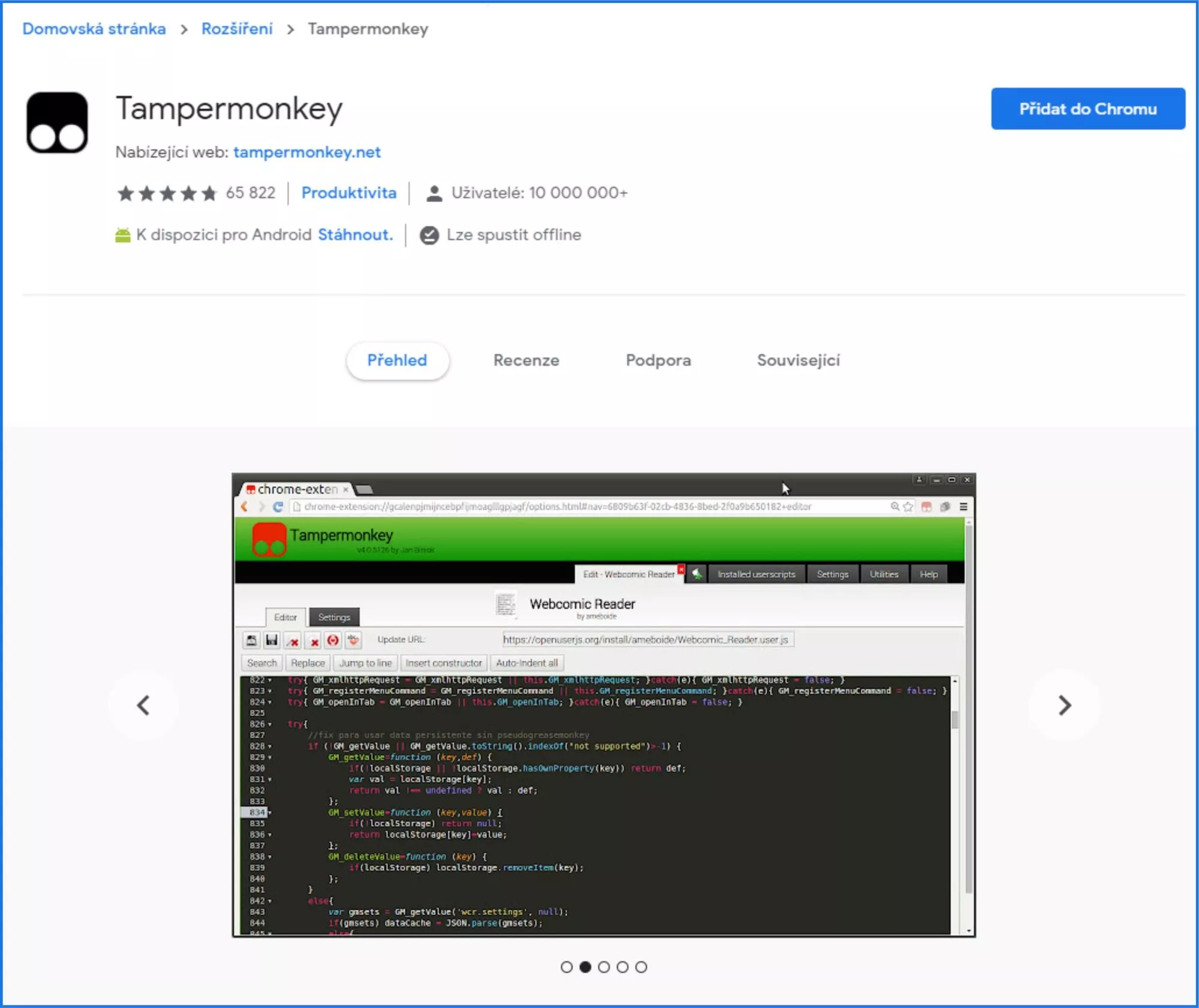This screenshot has width=1199, height=1008.
Task: Select the fifth carousel dot
Action: 641,967
